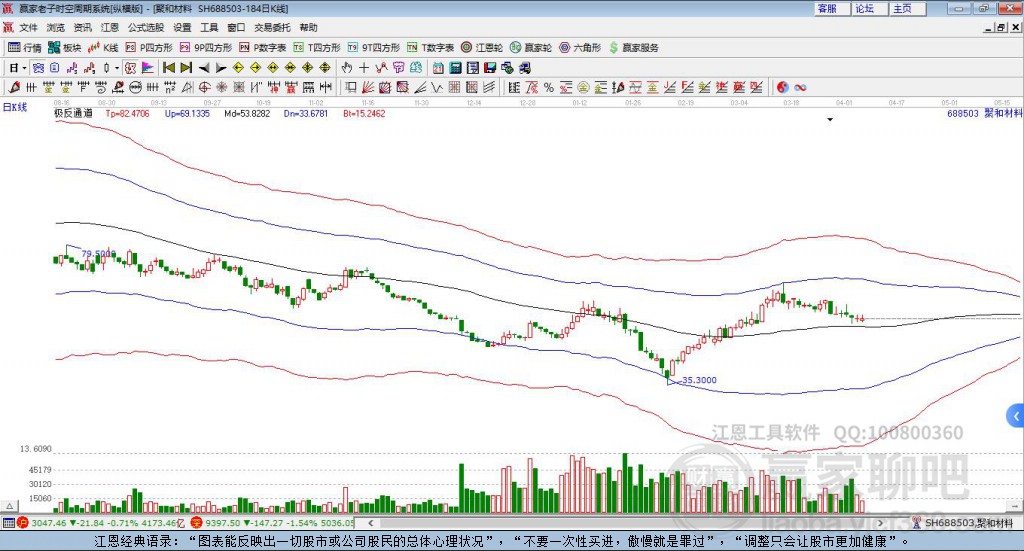Viewport: 1024px width, 551px height.
Task: Expand the blue side panel chevron
Action: pos(1016,416)
